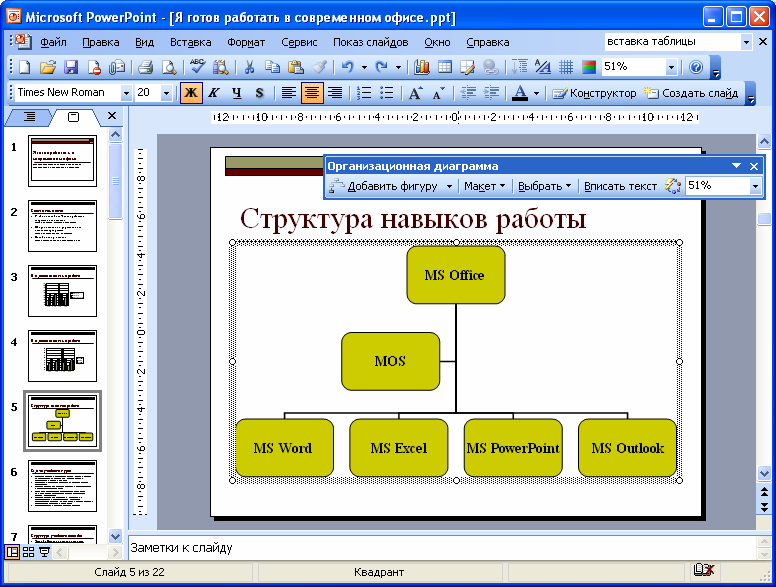
Task: Click Вписать текст in diagram toolbar
Action: [x=620, y=186]
